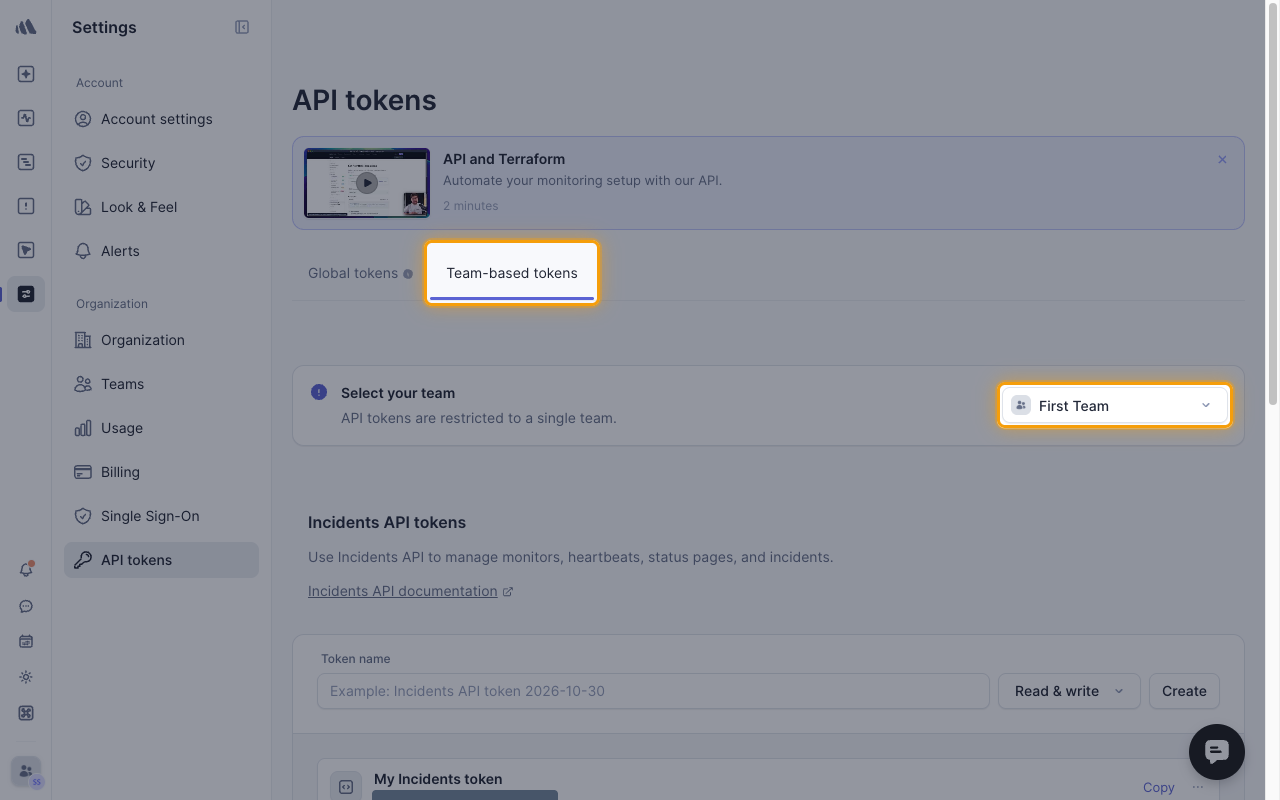Viewport: 1280px width, 800px height.
Task: Select the Team-based tokens tab
Action: [x=512, y=273]
